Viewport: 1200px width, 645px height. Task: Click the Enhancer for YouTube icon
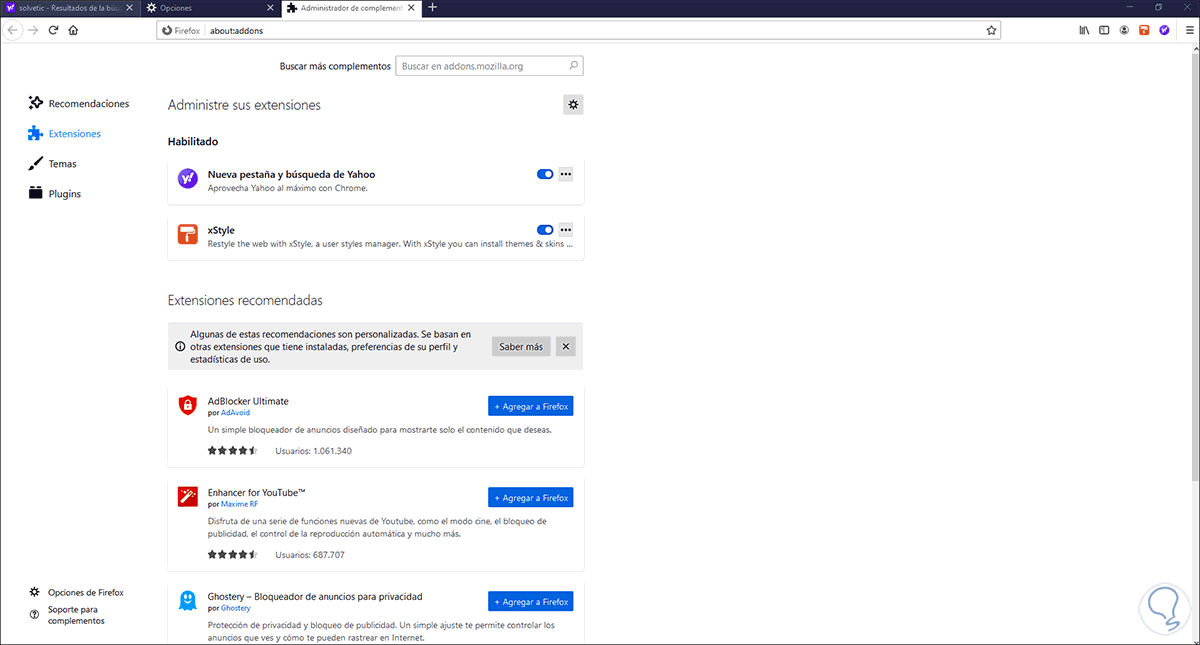187,496
